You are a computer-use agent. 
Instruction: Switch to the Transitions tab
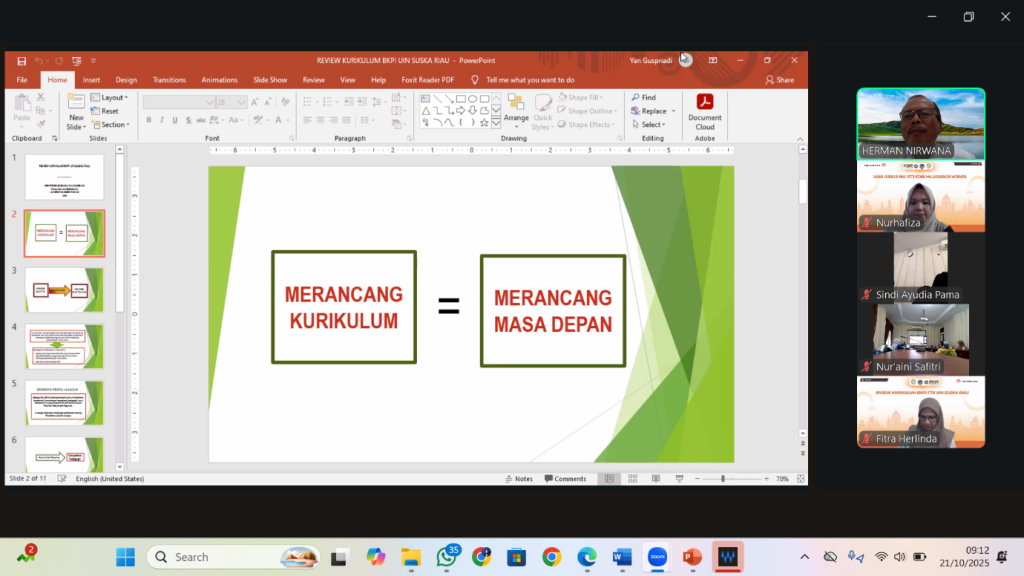(x=169, y=79)
